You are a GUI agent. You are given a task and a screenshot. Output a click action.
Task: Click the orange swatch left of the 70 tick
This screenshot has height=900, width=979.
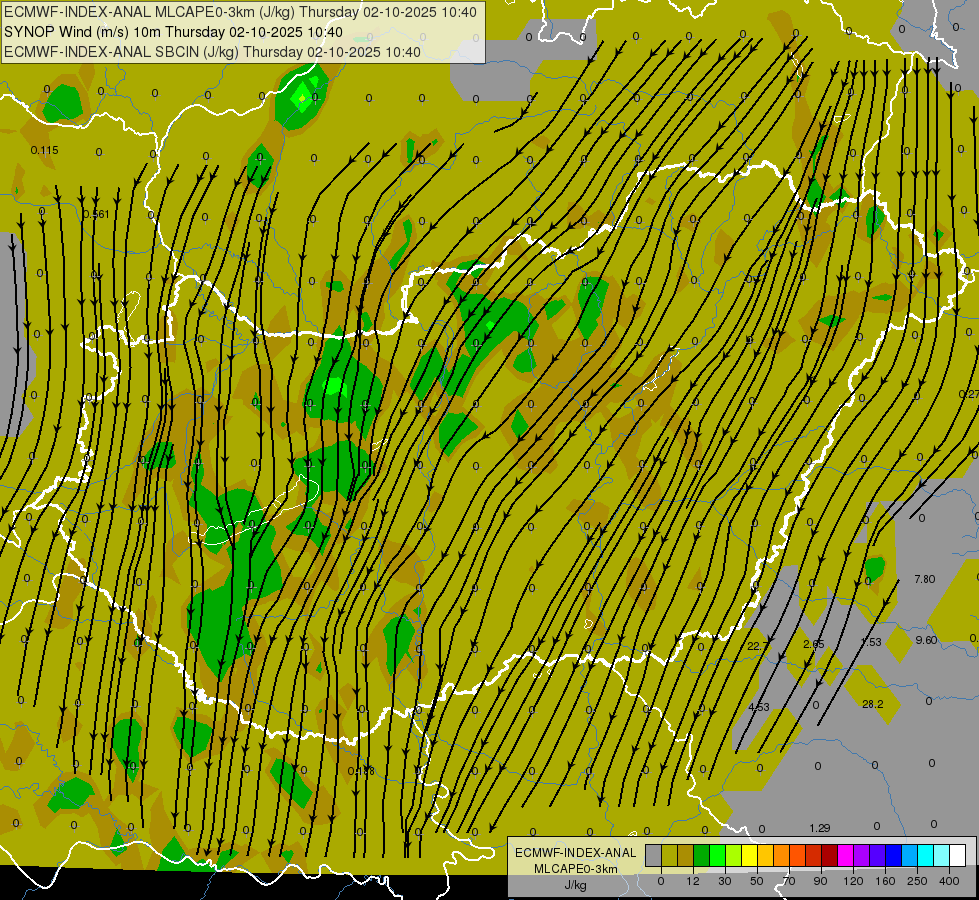coord(782,855)
